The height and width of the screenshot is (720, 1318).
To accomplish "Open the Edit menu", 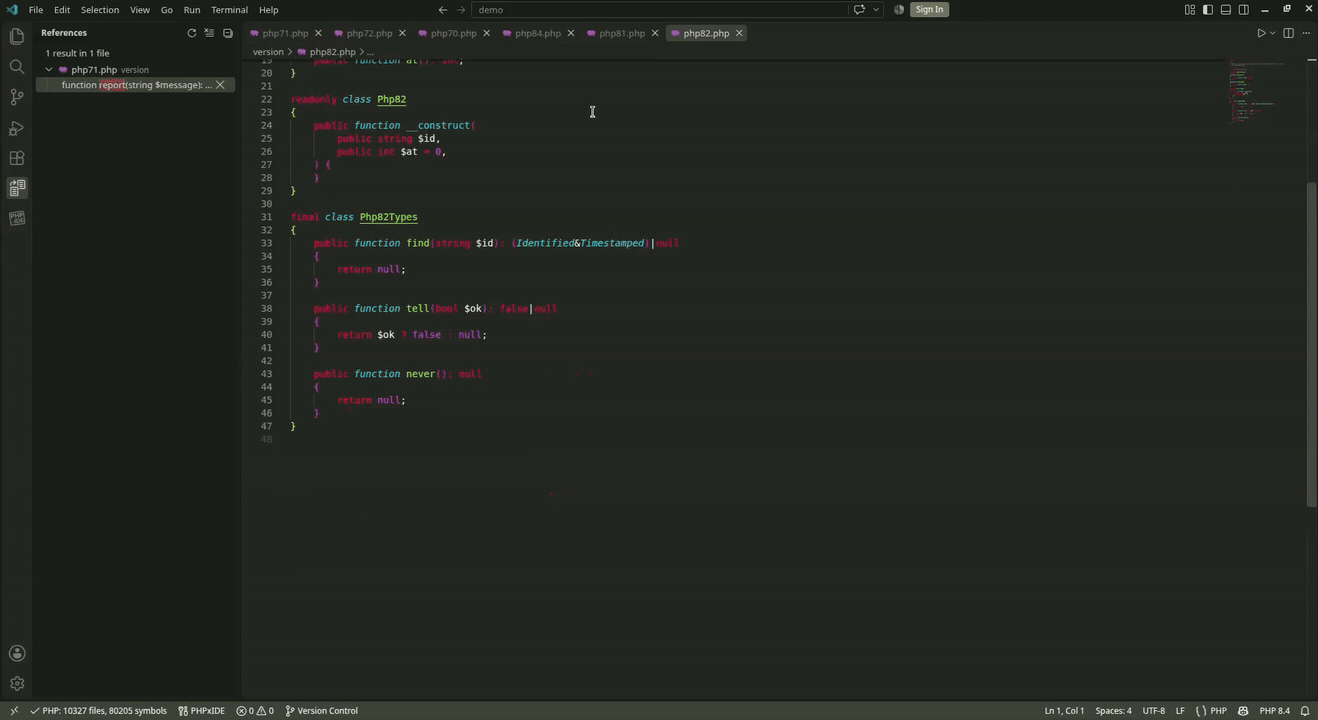I will (x=62, y=10).
